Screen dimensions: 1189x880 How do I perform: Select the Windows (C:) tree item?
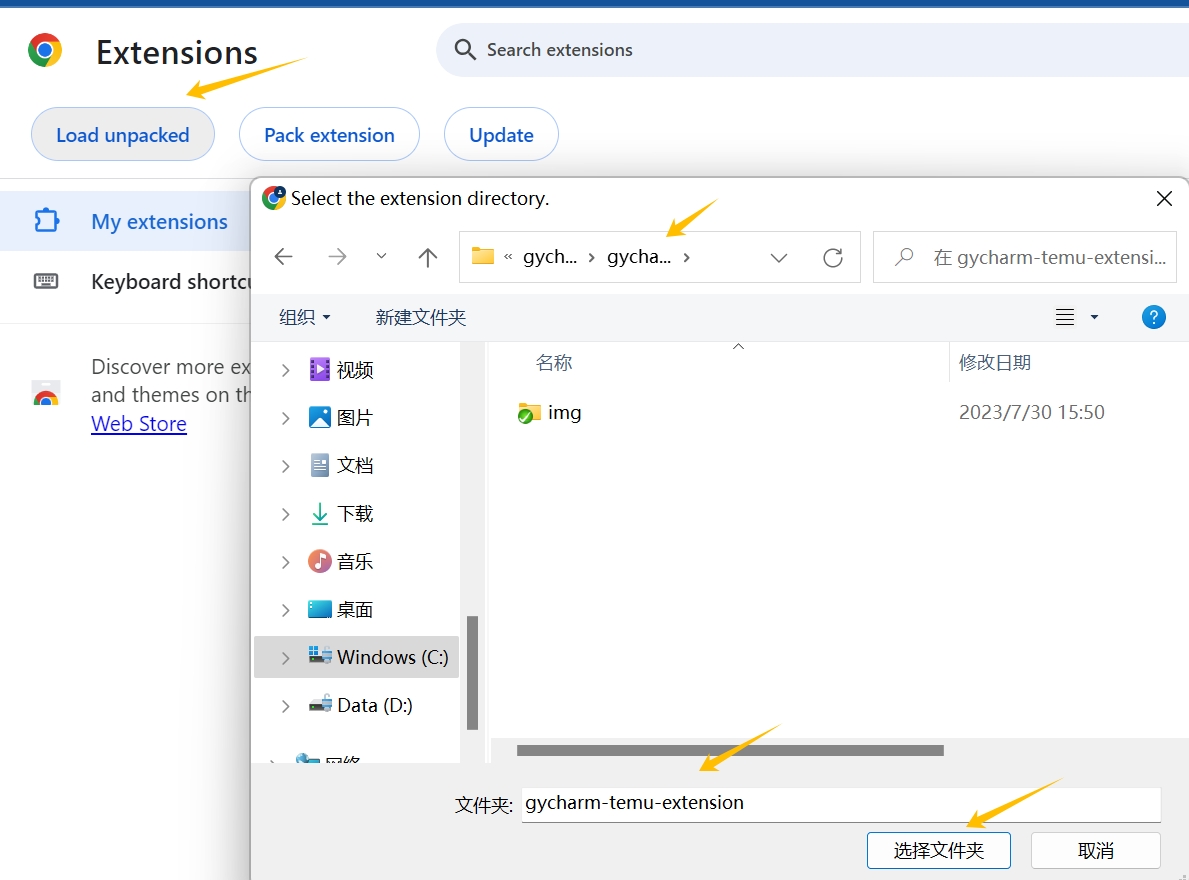(356, 656)
